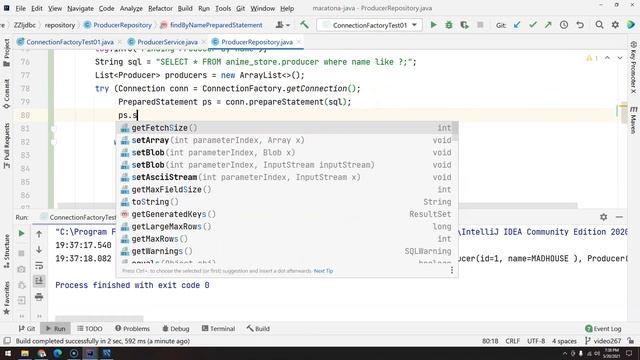Update project via Git blue arrow

point(517,25)
